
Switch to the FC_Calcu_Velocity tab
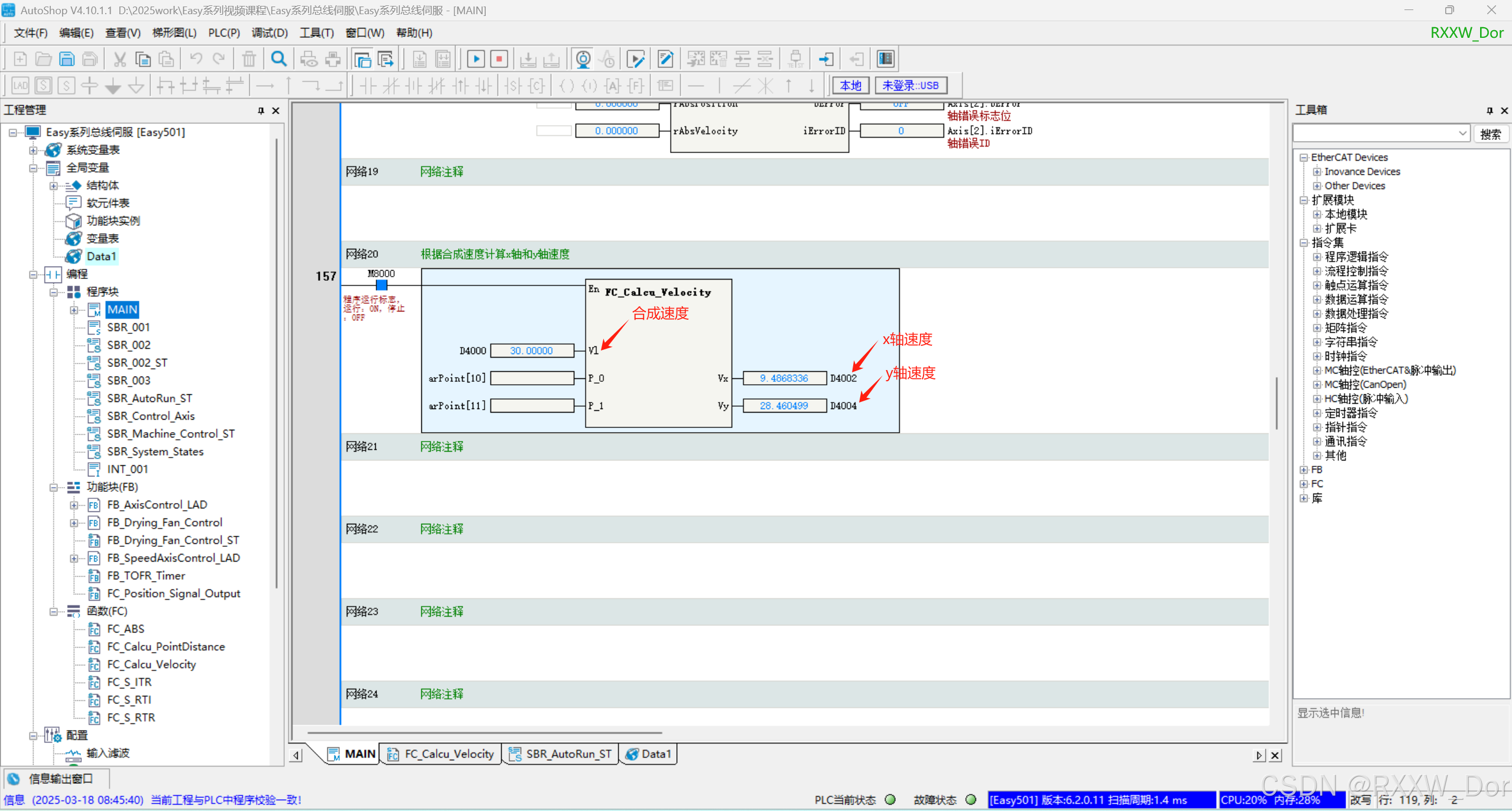tap(448, 754)
